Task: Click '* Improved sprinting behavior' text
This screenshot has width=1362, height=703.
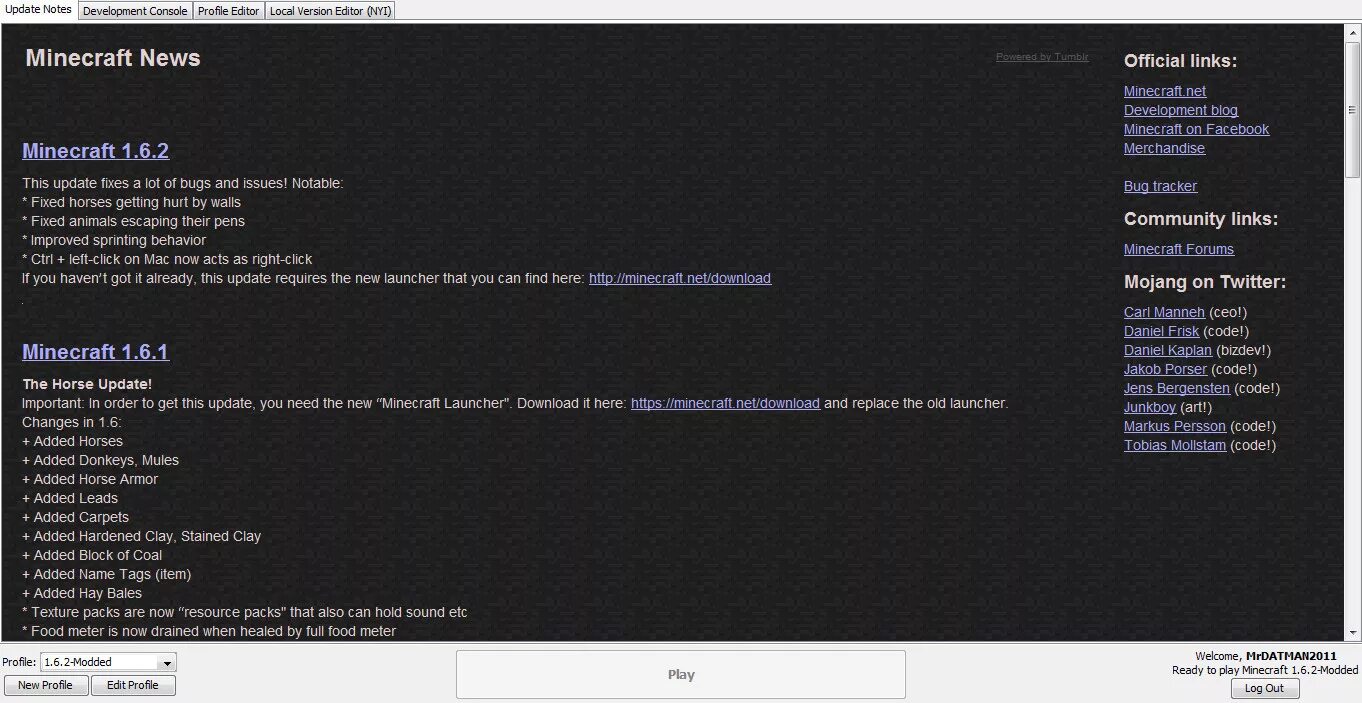Action: 114,240
